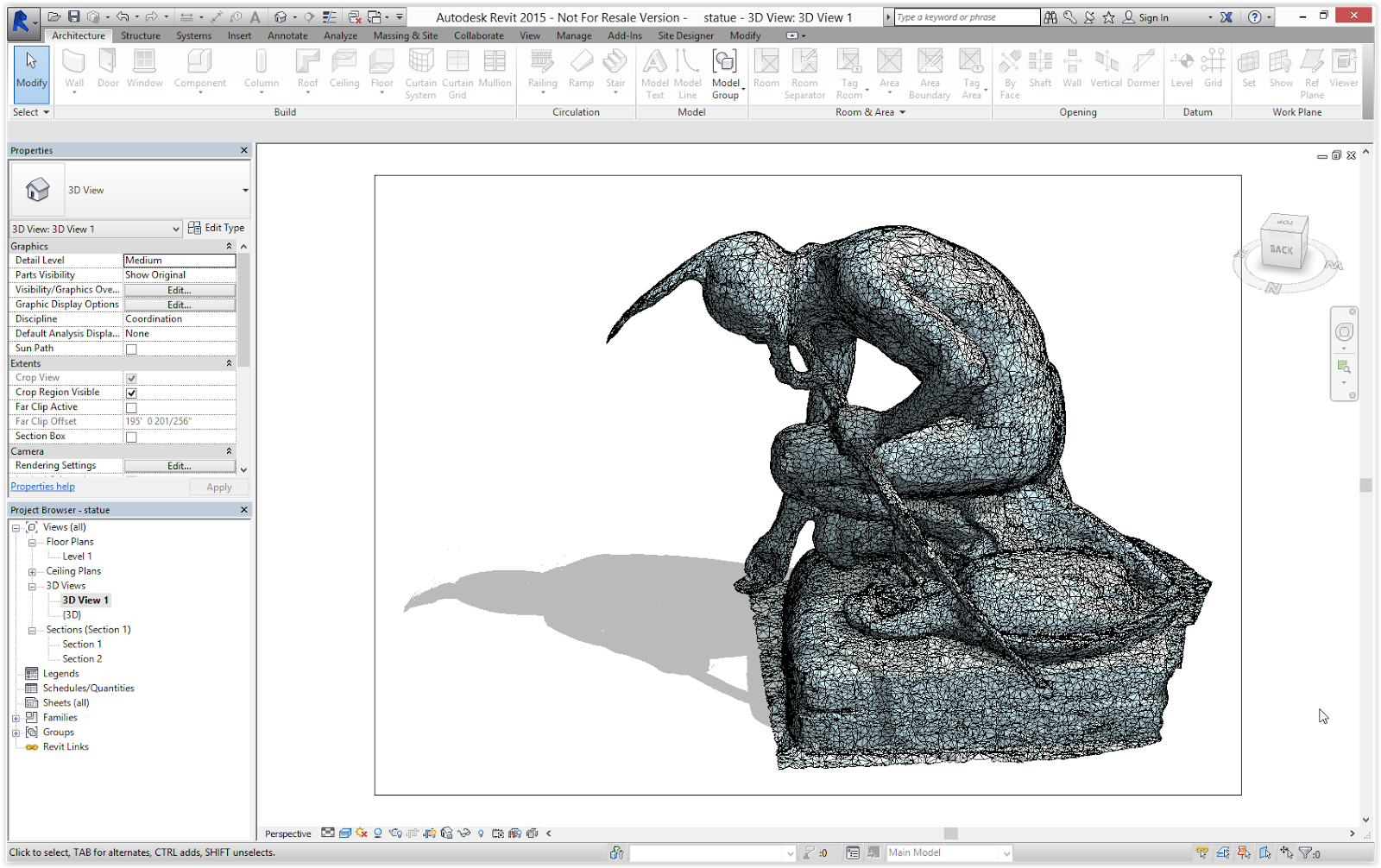Expand the Families tree in Project Browser
The height and width of the screenshot is (868, 1381).
[15, 717]
